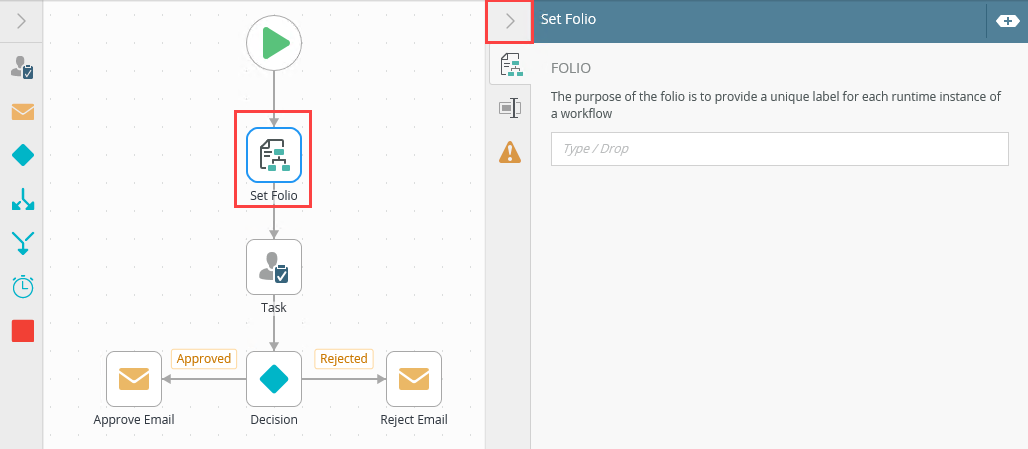1028x449 pixels.
Task: Click the Folio Type / Drop field
Action: point(780,149)
